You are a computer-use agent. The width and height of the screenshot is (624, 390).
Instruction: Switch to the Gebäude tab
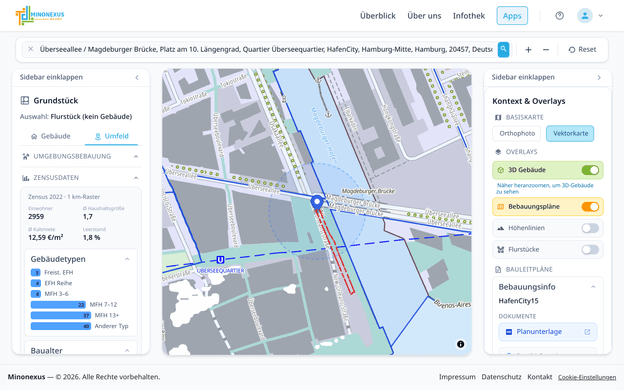point(51,136)
